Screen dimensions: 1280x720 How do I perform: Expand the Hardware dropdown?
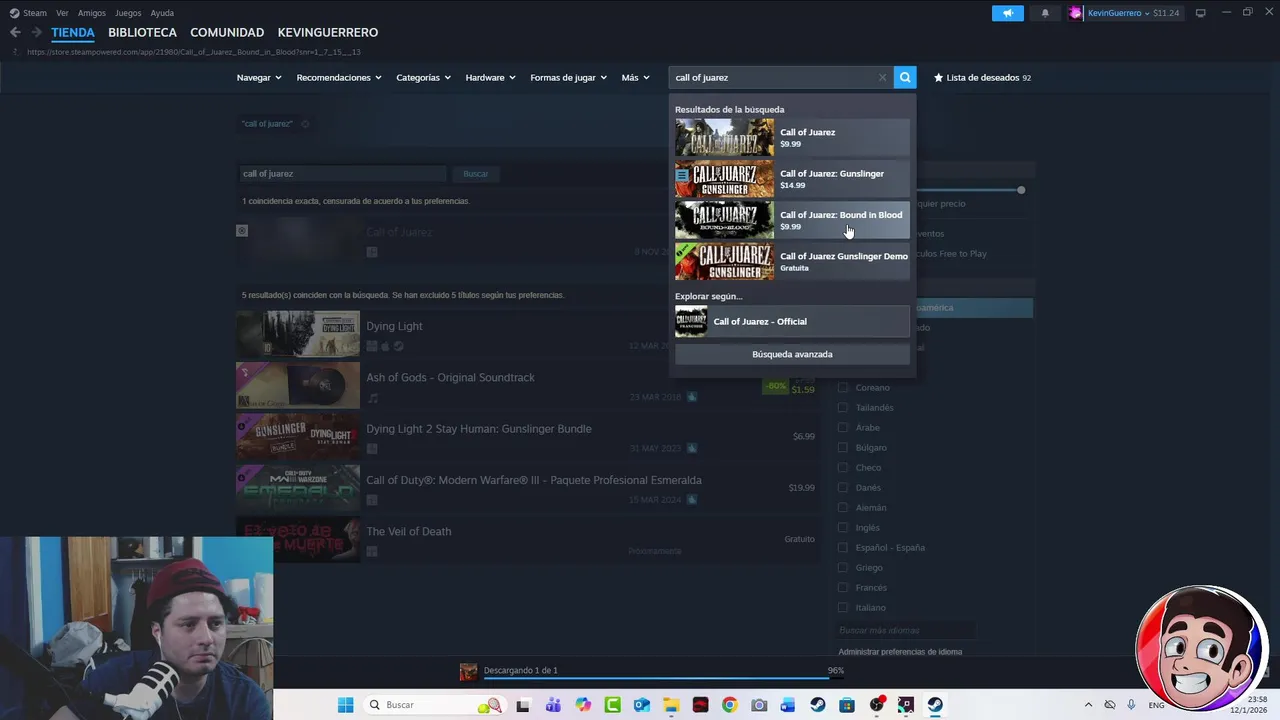[490, 77]
